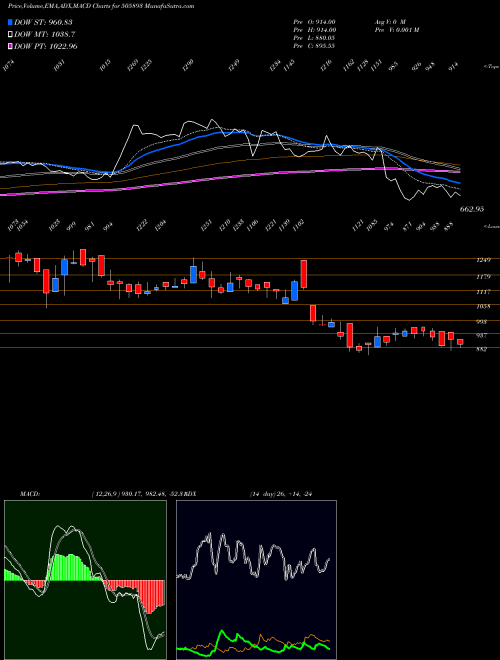This screenshot has width=500, height=660.
Task: Click the 'DOW PT: 1022.96' legend label
Action: [45, 46]
